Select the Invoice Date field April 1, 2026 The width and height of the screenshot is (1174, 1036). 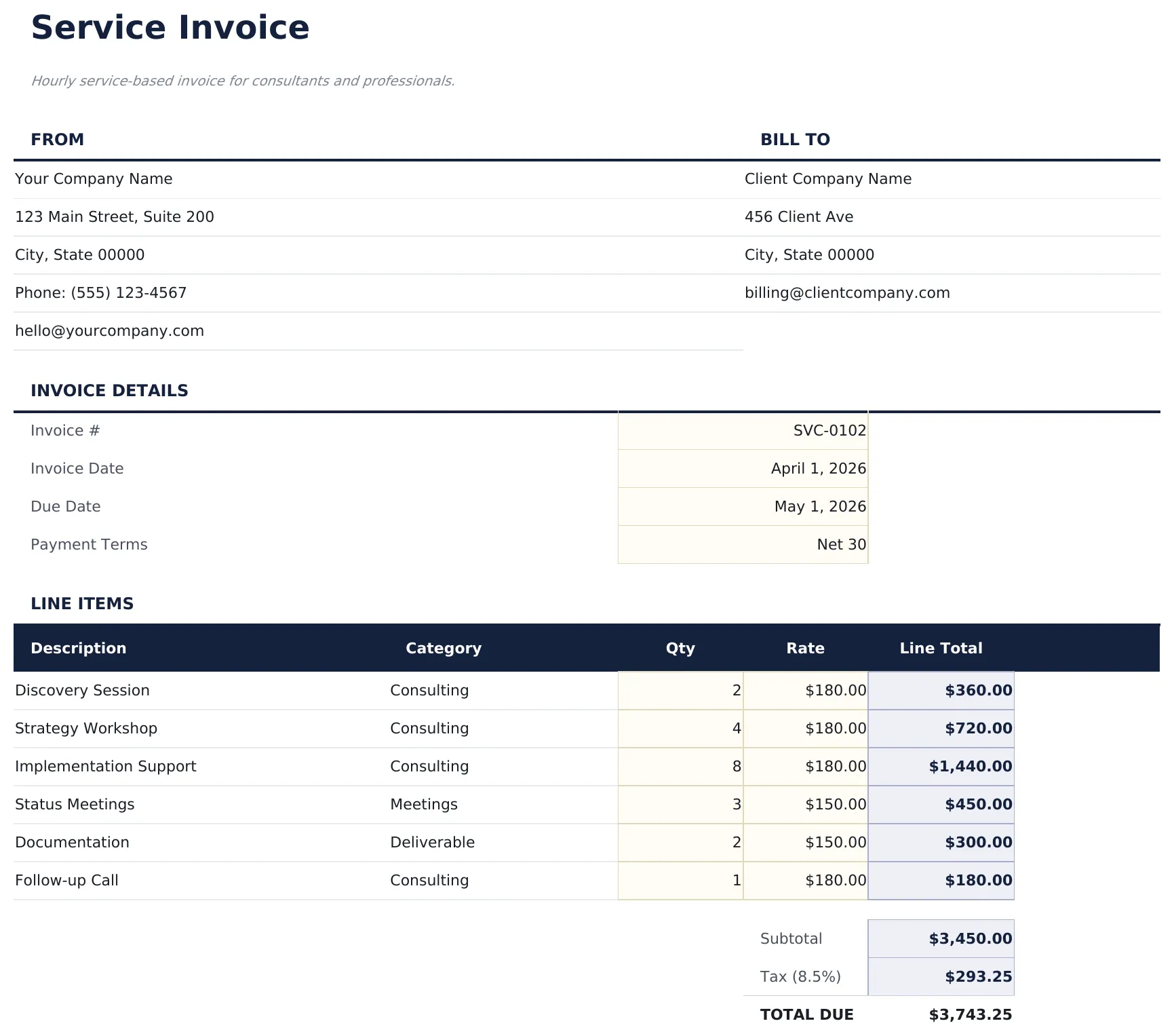pos(743,468)
